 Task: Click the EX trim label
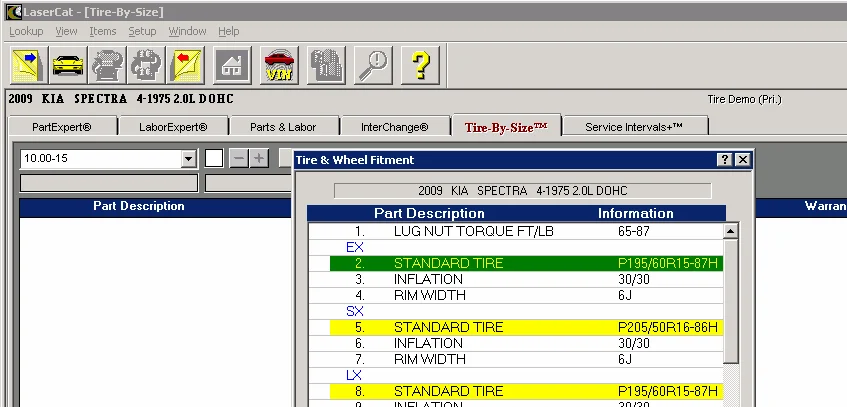click(x=355, y=248)
